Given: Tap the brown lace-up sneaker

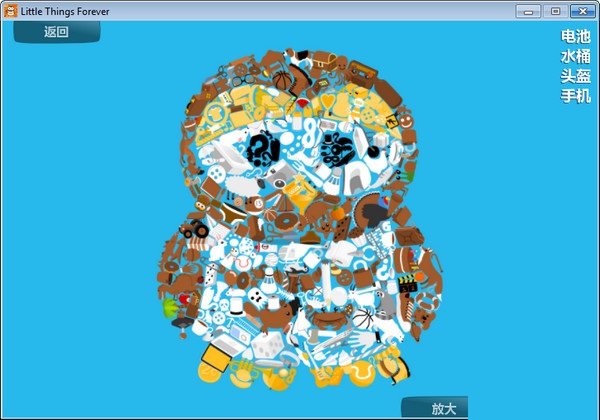Looking at the screenshot, I should (x=404, y=310).
